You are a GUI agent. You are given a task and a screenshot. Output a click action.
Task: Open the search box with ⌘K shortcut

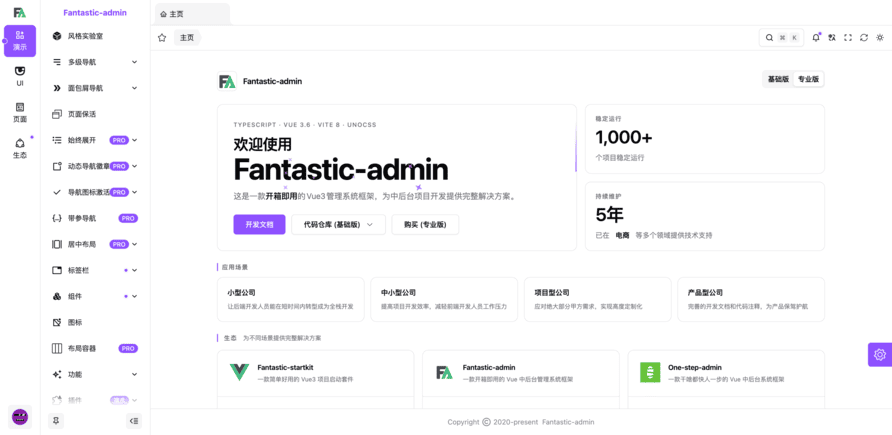point(781,37)
